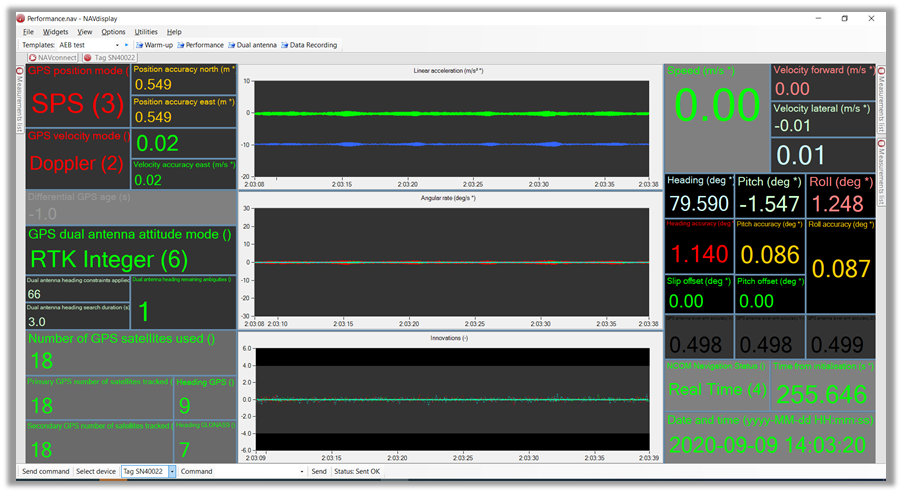Click the blue arrow next to Templates dropdown
Screen dimensions: 902x493
(127, 45)
